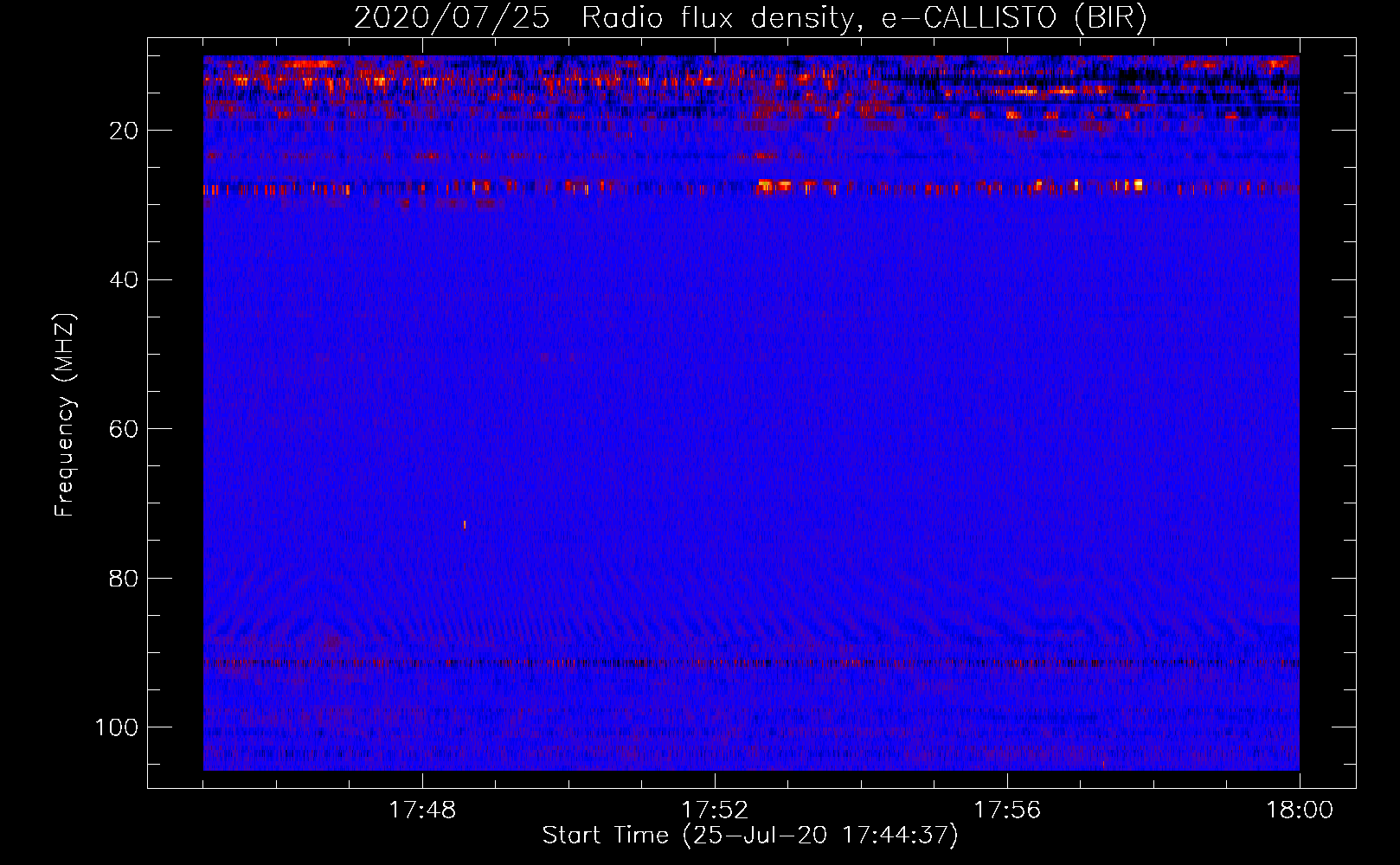The width and height of the screenshot is (1400, 865).
Task: Click the 60 MHz frequency tick label
Action: click(x=124, y=429)
